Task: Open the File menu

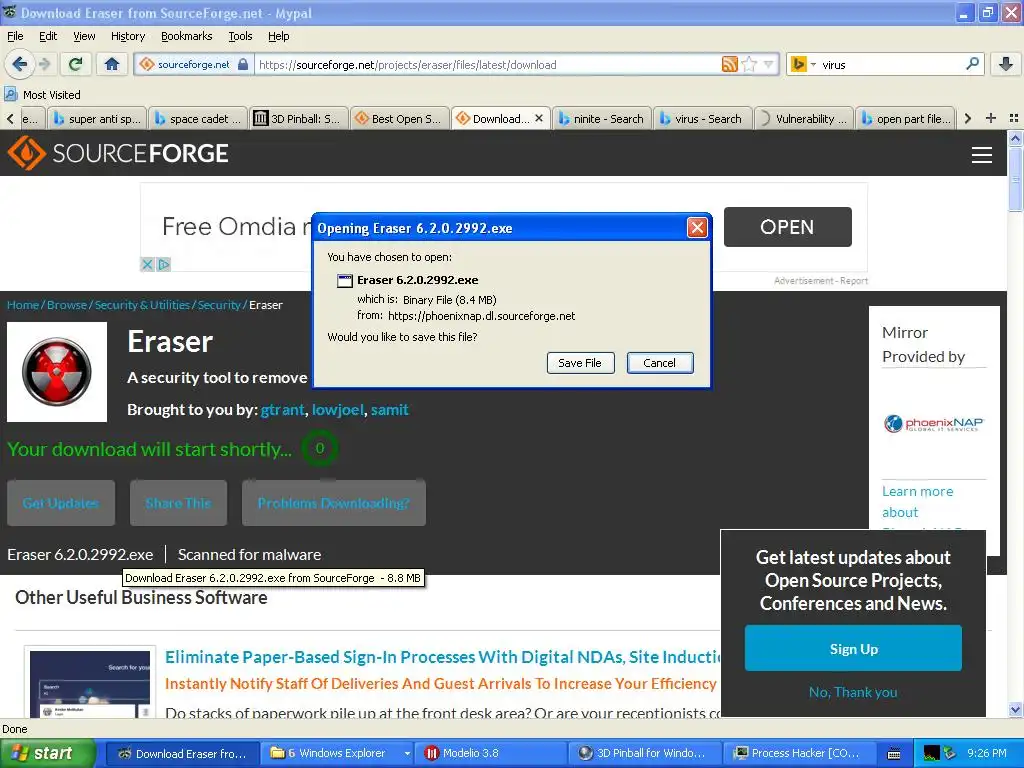Action: (15, 36)
